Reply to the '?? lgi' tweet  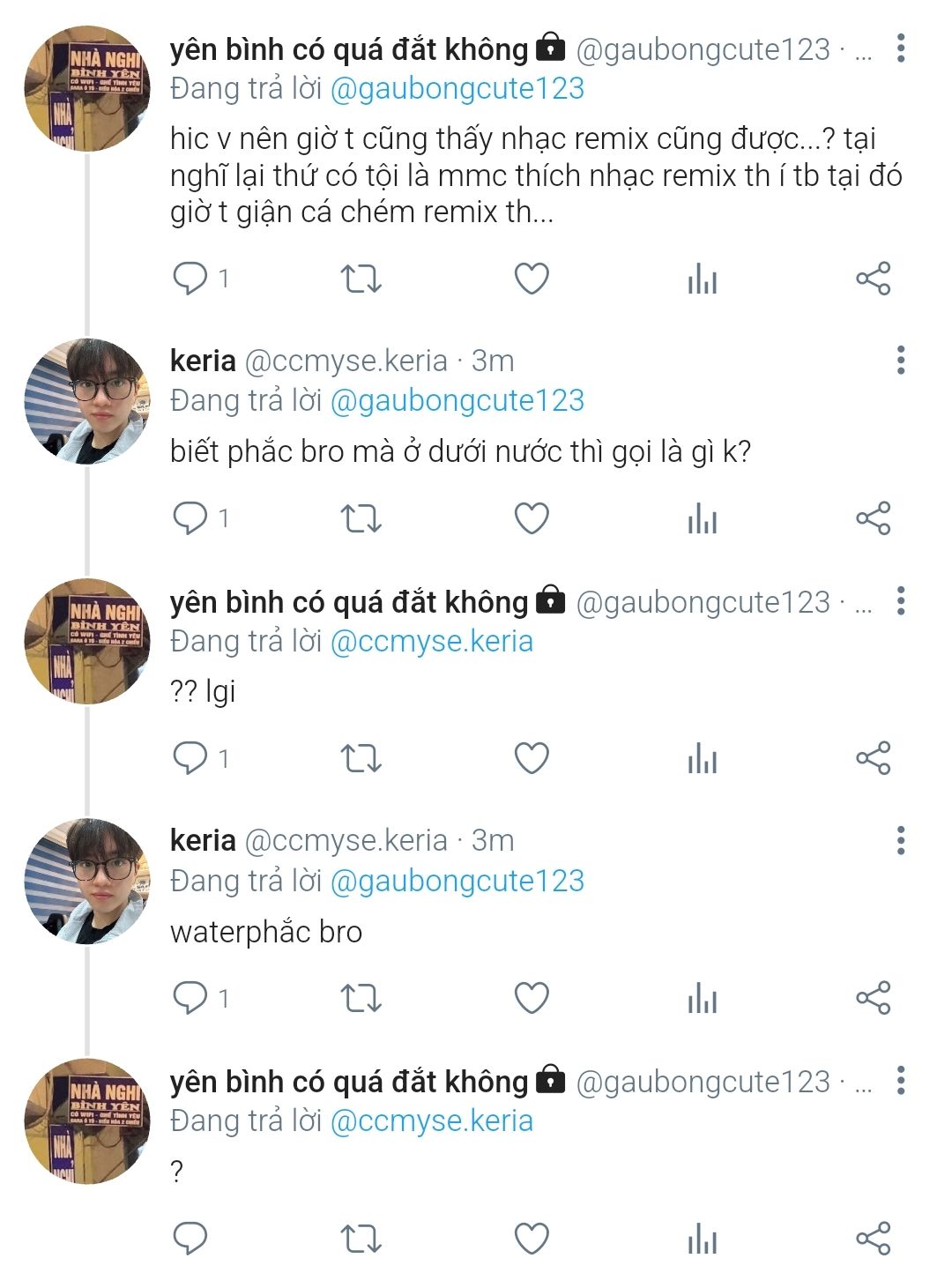click(190, 758)
